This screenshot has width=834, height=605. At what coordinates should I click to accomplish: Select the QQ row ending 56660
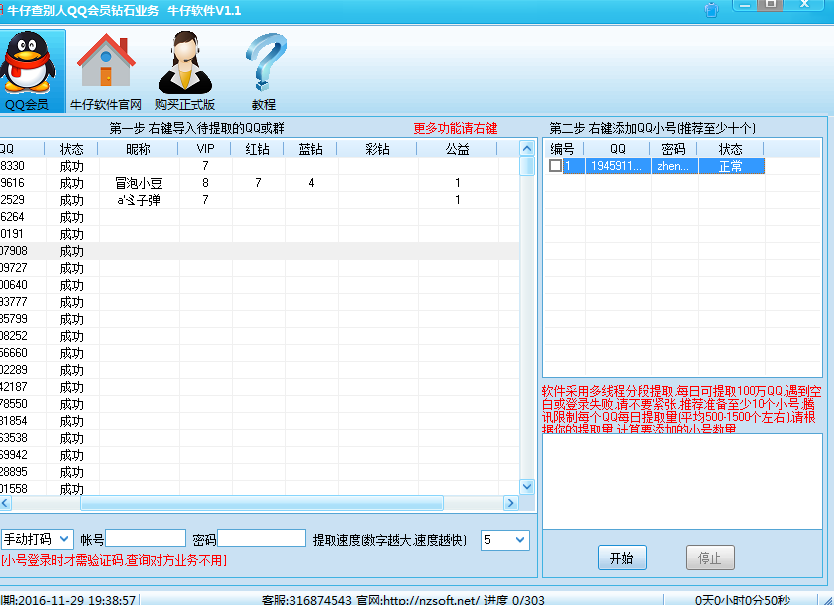pos(260,353)
